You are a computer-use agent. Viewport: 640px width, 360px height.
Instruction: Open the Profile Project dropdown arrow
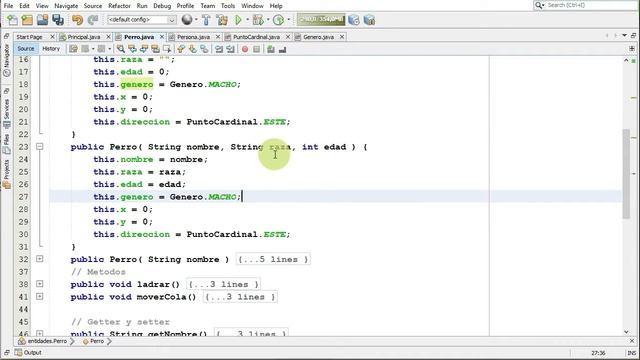[x=289, y=20]
